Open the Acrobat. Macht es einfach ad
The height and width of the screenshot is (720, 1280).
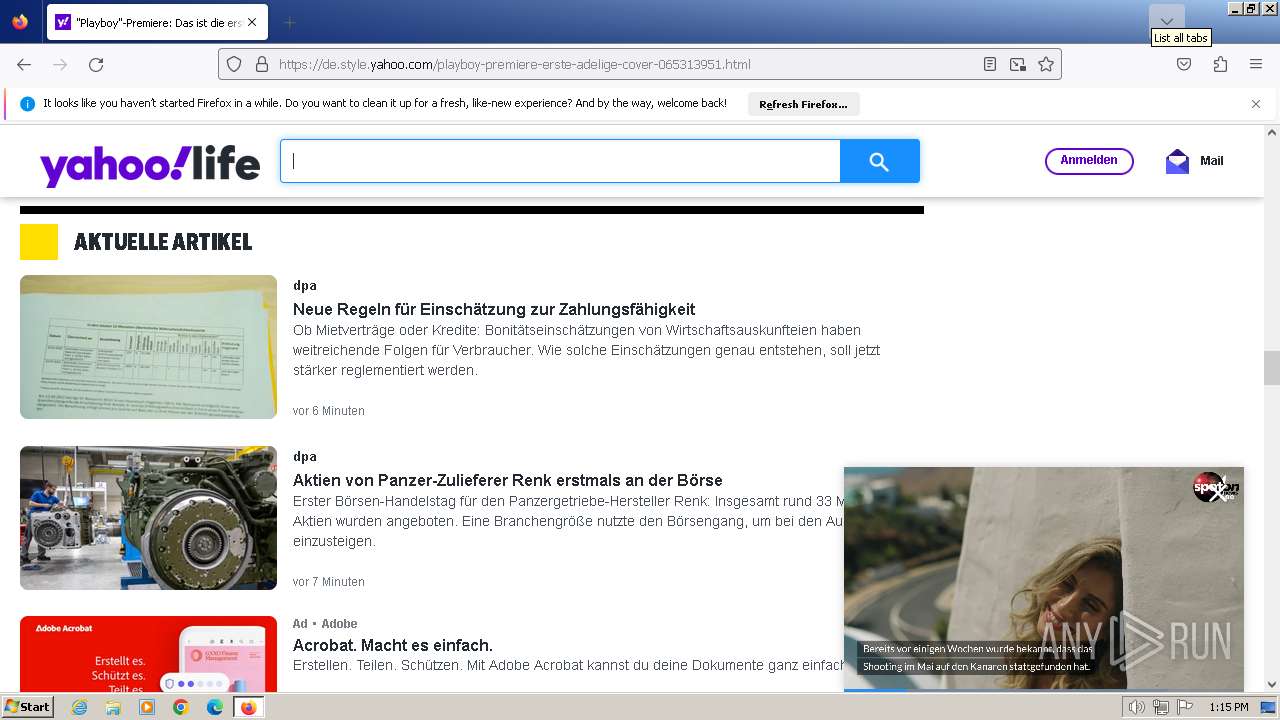[393, 646]
